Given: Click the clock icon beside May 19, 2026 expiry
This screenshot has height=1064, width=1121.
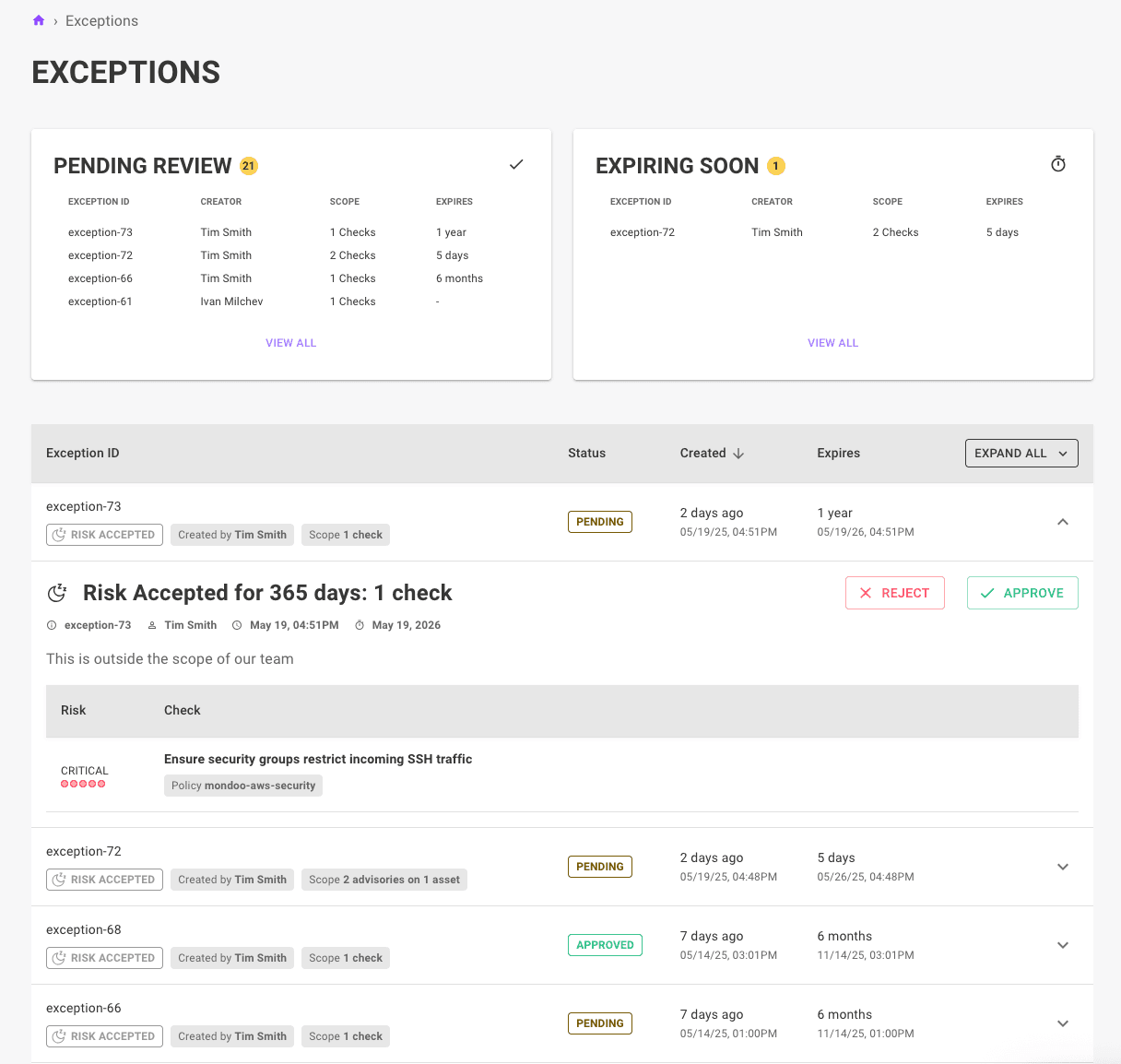Looking at the screenshot, I should (359, 625).
